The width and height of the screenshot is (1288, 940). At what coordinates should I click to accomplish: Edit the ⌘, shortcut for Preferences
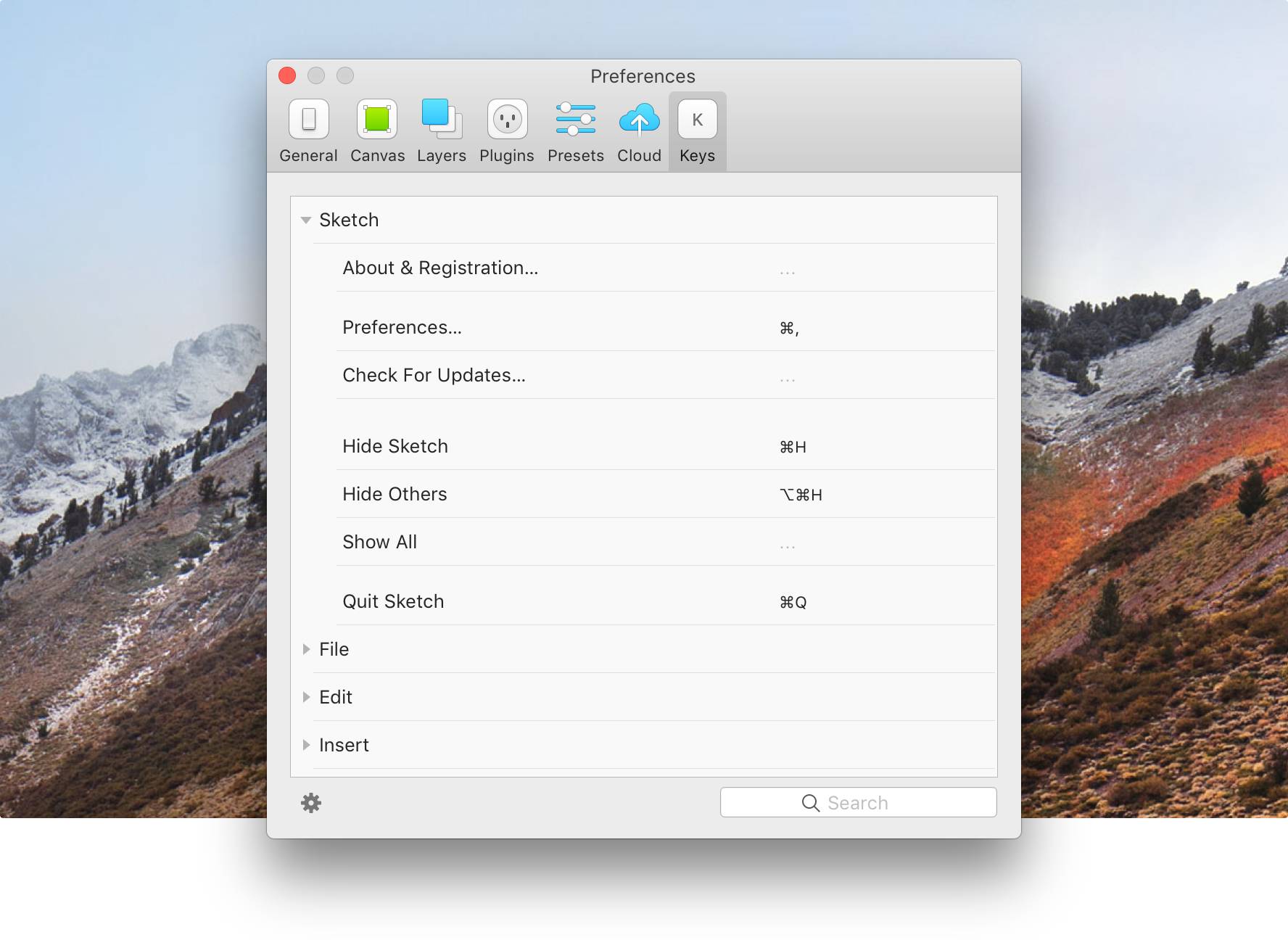point(789,329)
